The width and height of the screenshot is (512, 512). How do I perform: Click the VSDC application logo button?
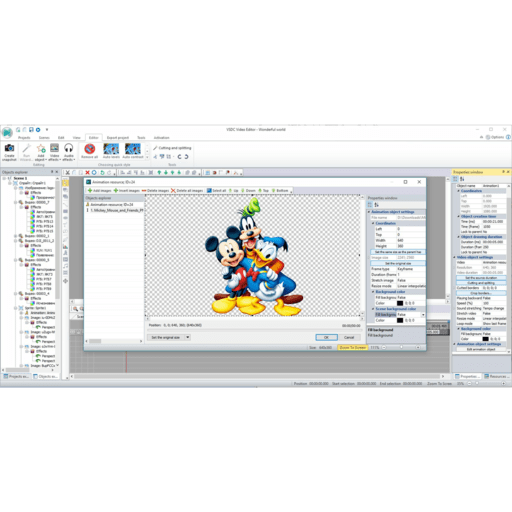[x=7, y=132]
